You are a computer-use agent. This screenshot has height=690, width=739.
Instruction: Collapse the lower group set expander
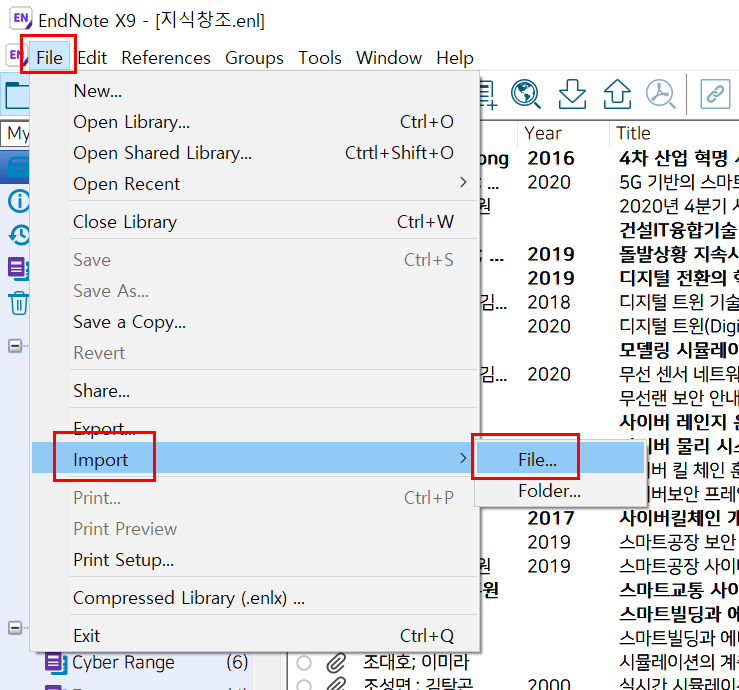pyautogui.click(x=15, y=628)
